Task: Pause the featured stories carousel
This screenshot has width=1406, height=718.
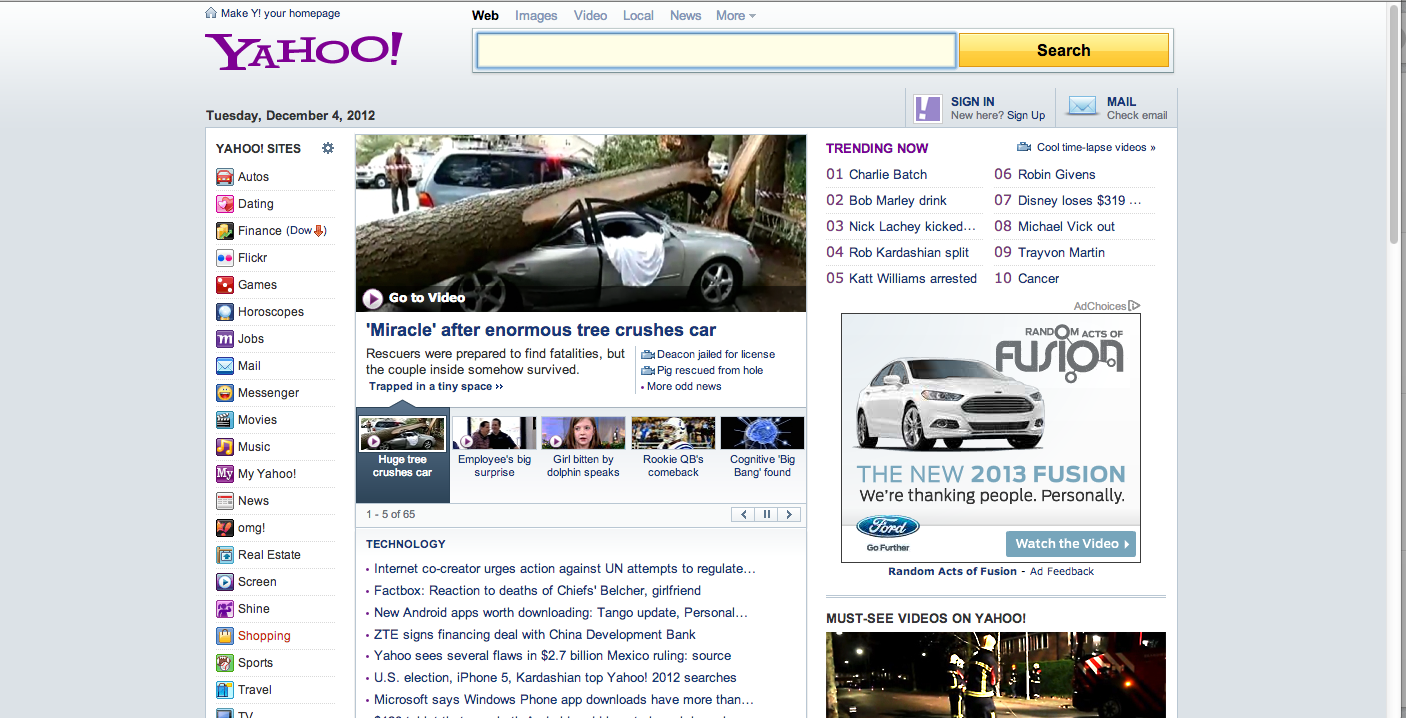Action: click(766, 513)
